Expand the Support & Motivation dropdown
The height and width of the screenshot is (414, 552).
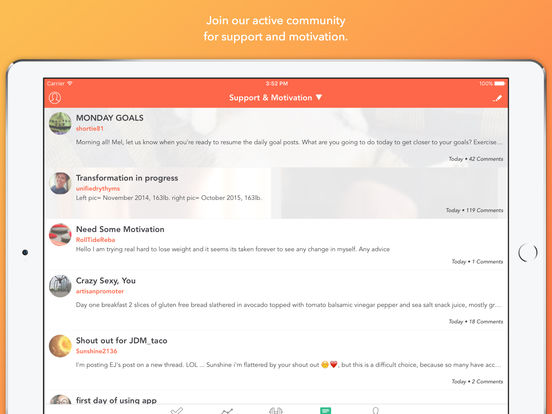click(x=275, y=98)
